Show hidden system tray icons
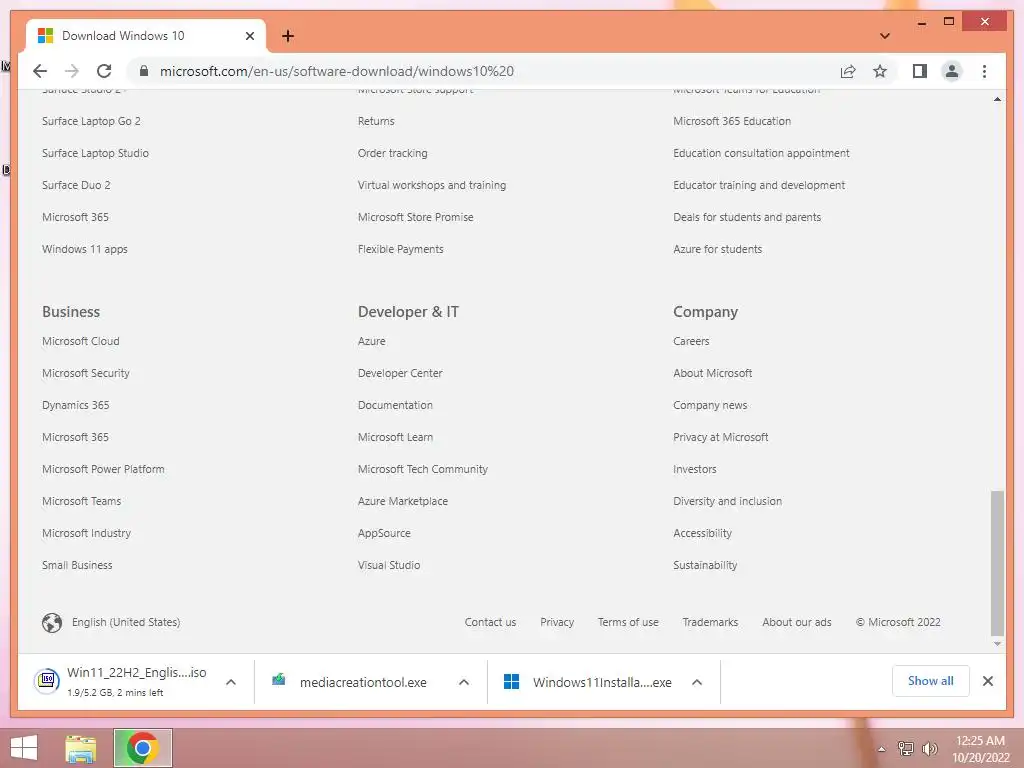The image size is (1024, 768). (882, 748)
